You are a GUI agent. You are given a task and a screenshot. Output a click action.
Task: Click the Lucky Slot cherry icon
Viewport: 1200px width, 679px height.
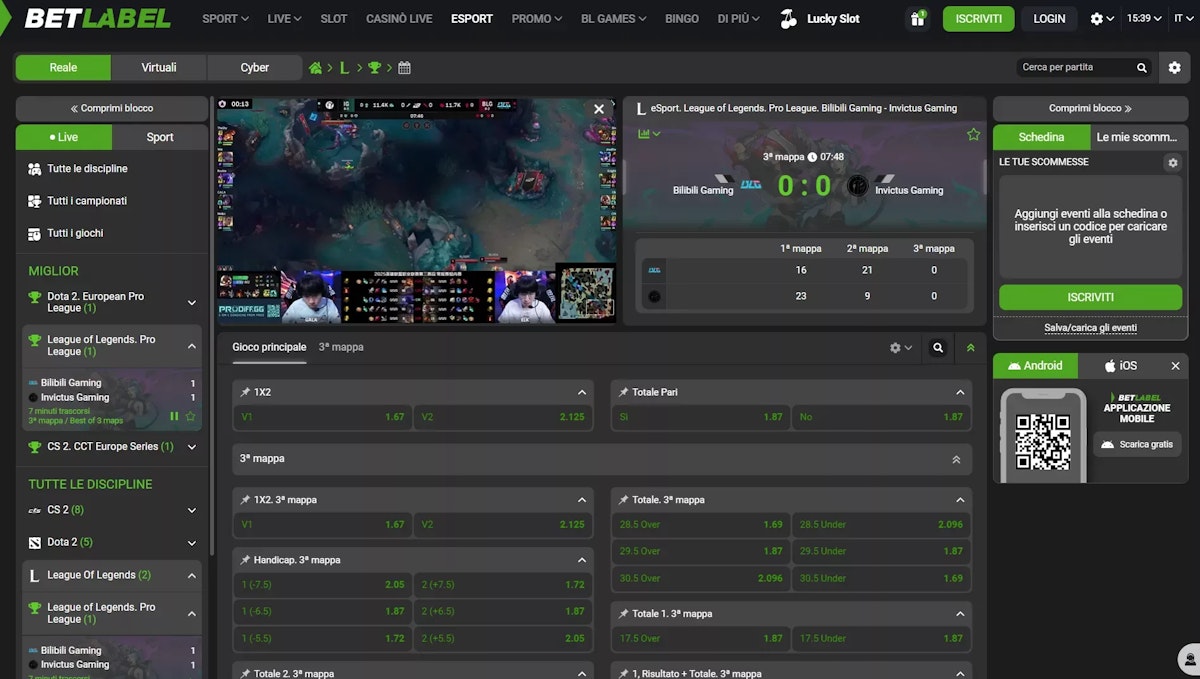click(x=789, y=18)
